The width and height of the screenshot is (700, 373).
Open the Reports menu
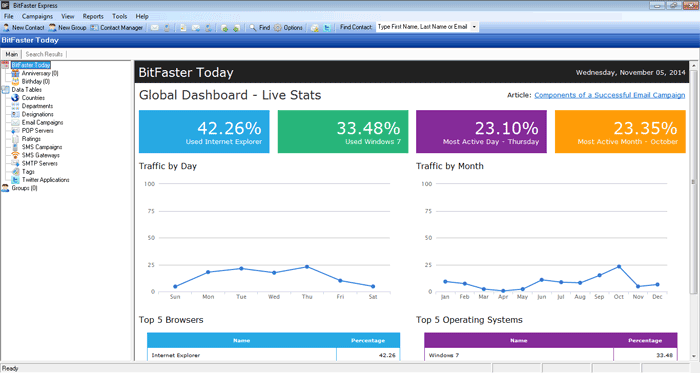(x=93, y=16)
